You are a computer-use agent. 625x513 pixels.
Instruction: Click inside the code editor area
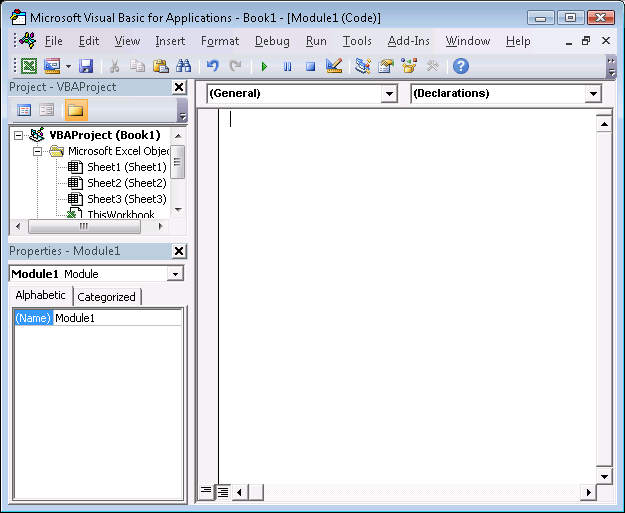(407, 296)
